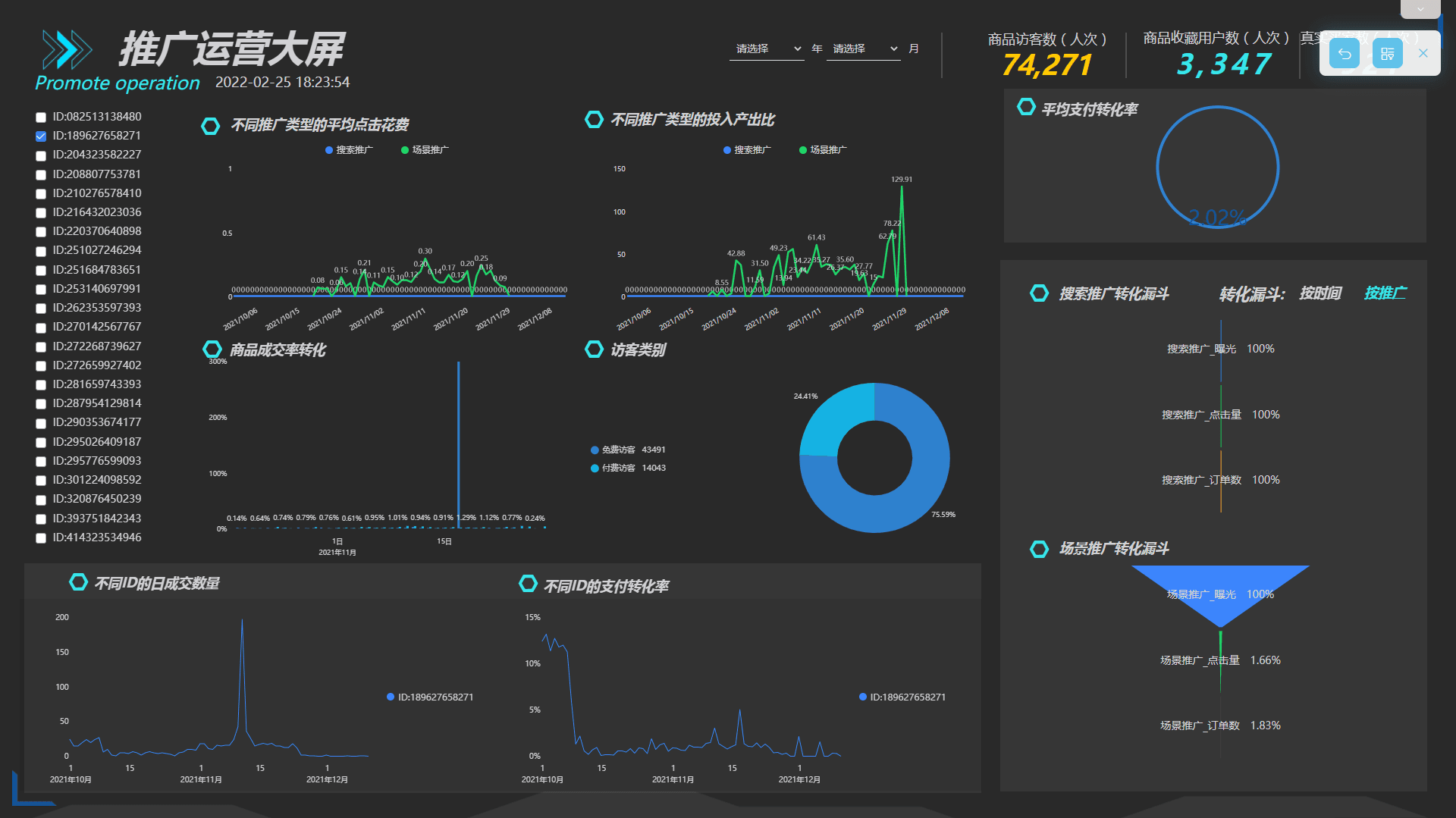1456x818 pixels.
Task: Click the hexagon icon beside 商品成交率转化
Action: tap(212, 349)
